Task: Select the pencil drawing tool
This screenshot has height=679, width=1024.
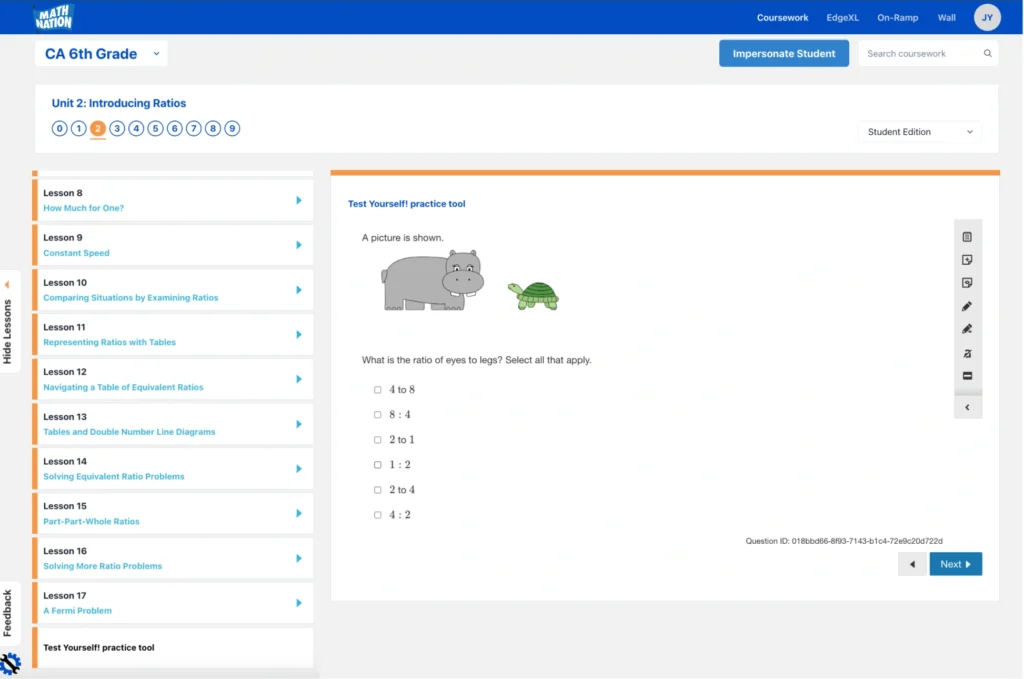Action: [967, 307]
